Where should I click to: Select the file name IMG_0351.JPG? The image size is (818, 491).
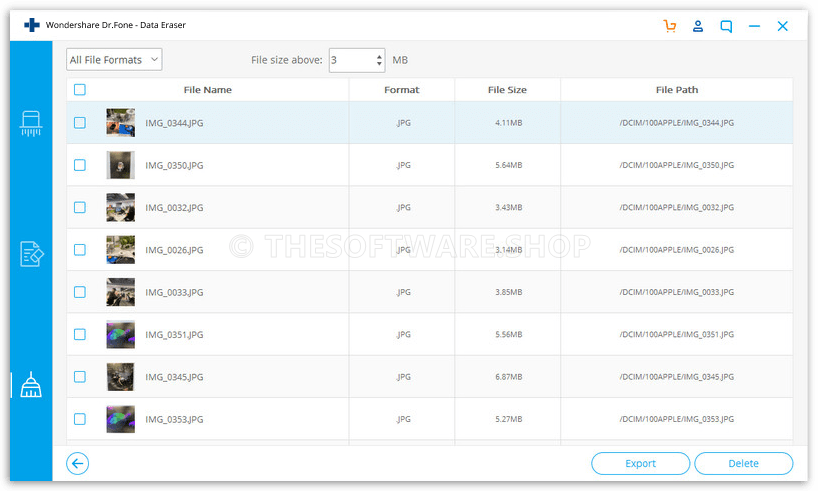tap(174, 334)
